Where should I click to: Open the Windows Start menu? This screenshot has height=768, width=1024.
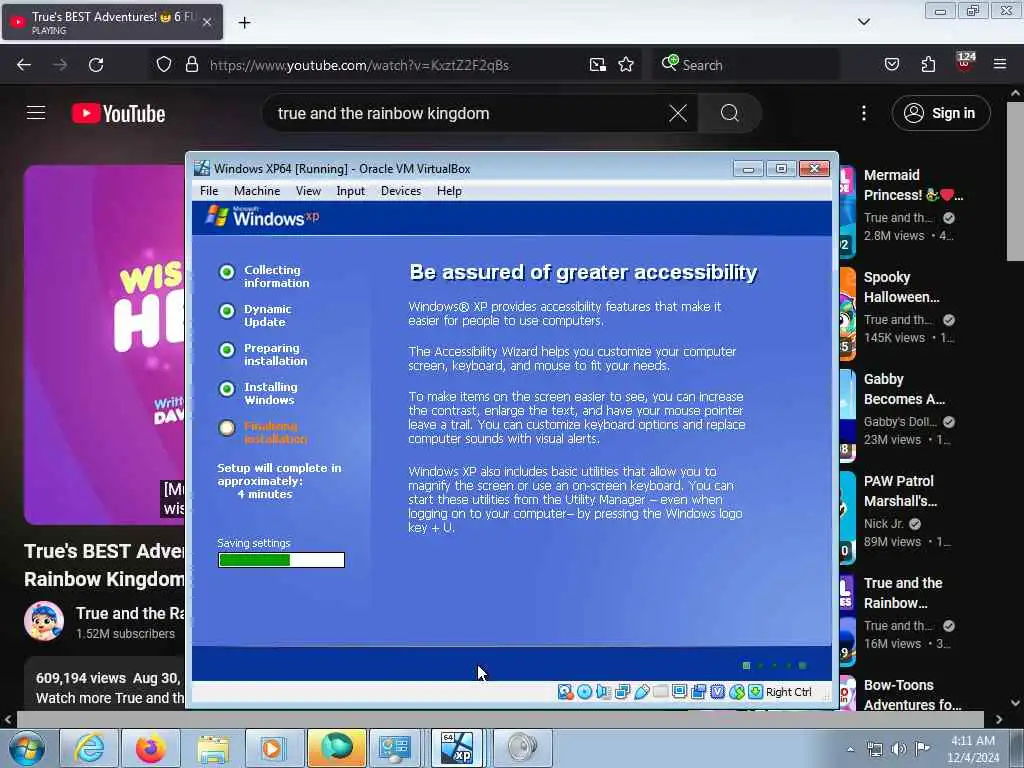pyautogui.click(x=26, y=748)
